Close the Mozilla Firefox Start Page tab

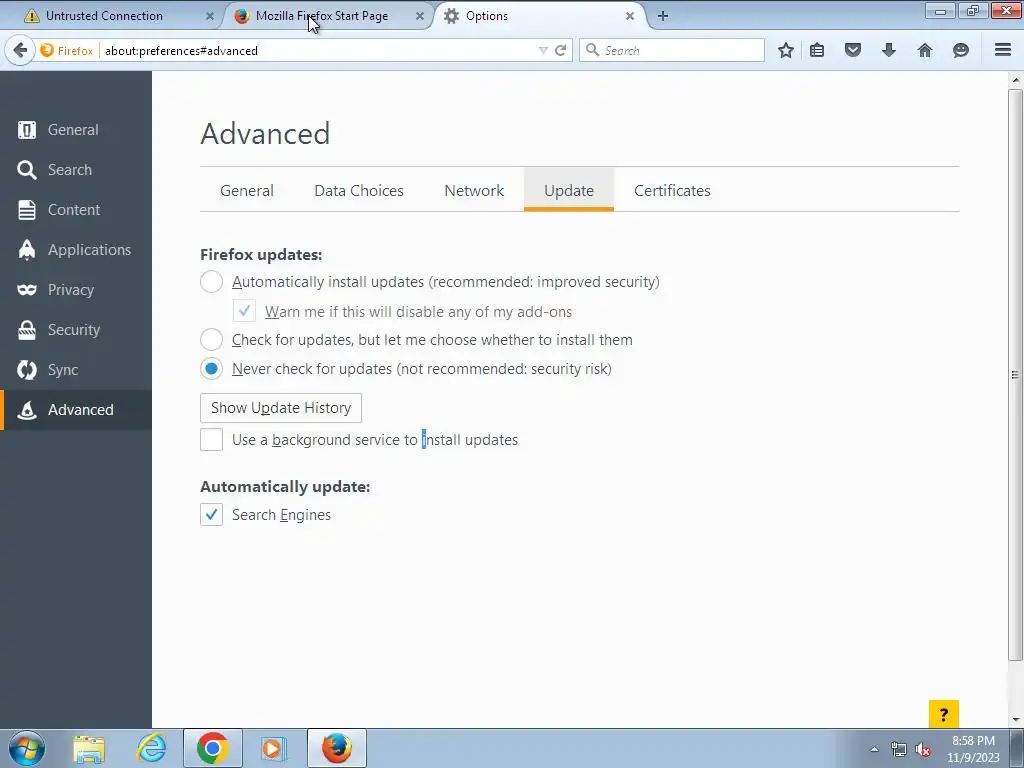[420, 16]
